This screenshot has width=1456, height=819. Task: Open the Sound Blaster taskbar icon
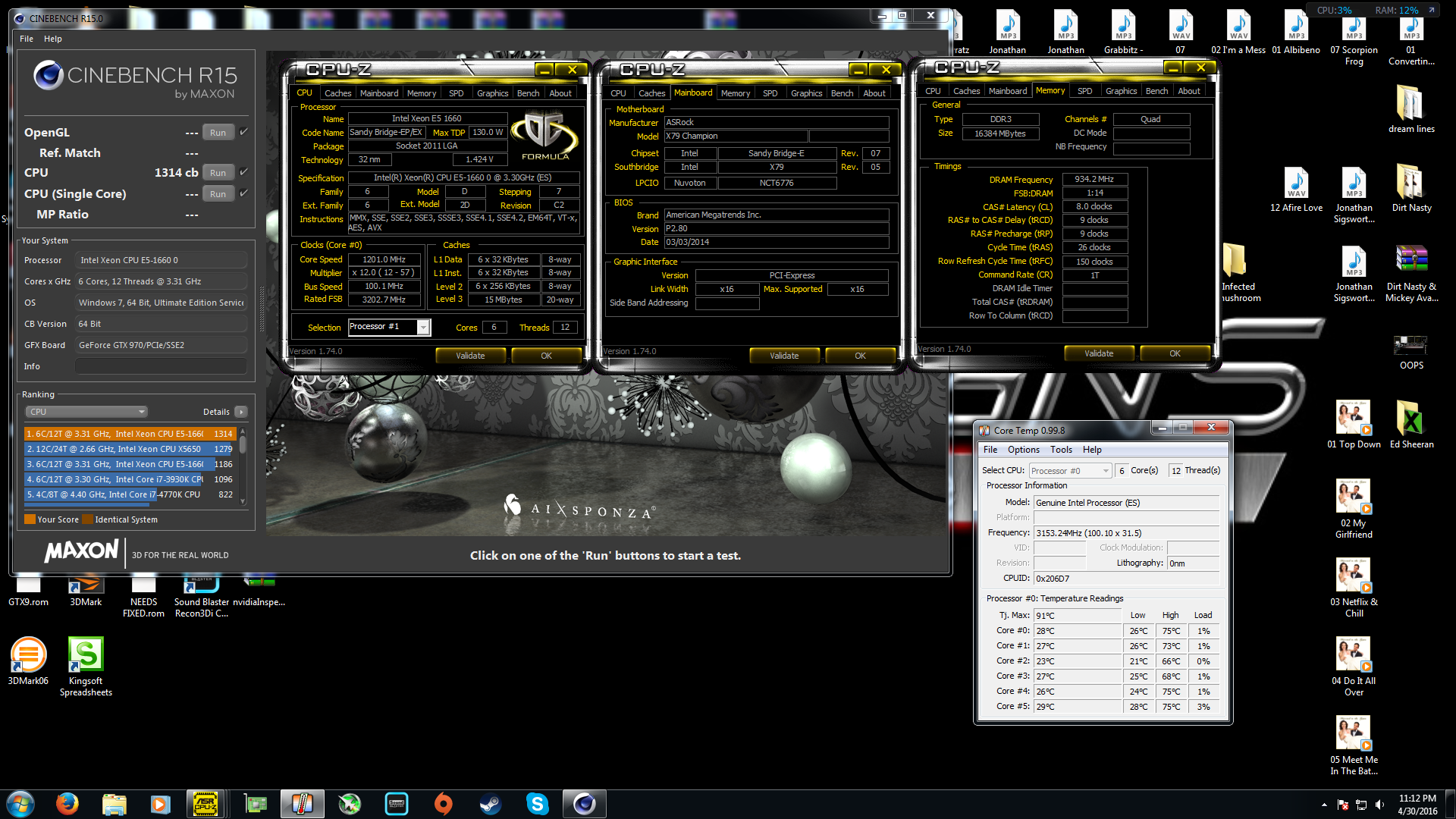point(397,804)
